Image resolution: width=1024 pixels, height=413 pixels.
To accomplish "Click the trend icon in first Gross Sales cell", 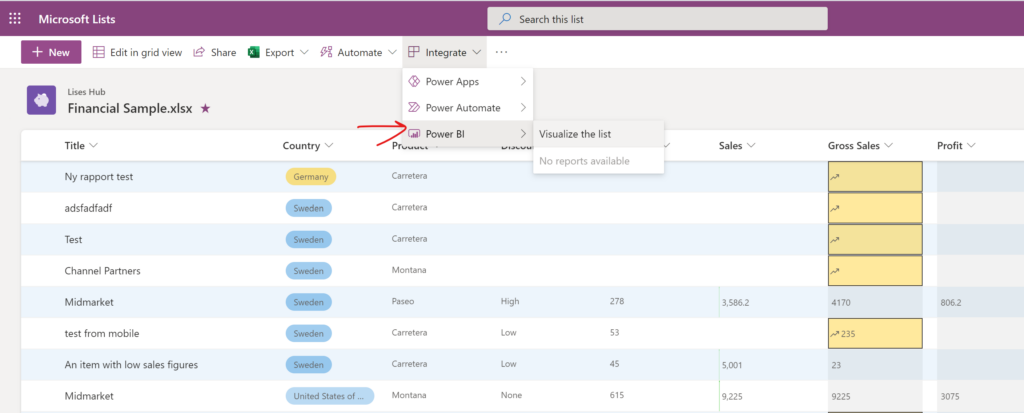I will (835, 178).
